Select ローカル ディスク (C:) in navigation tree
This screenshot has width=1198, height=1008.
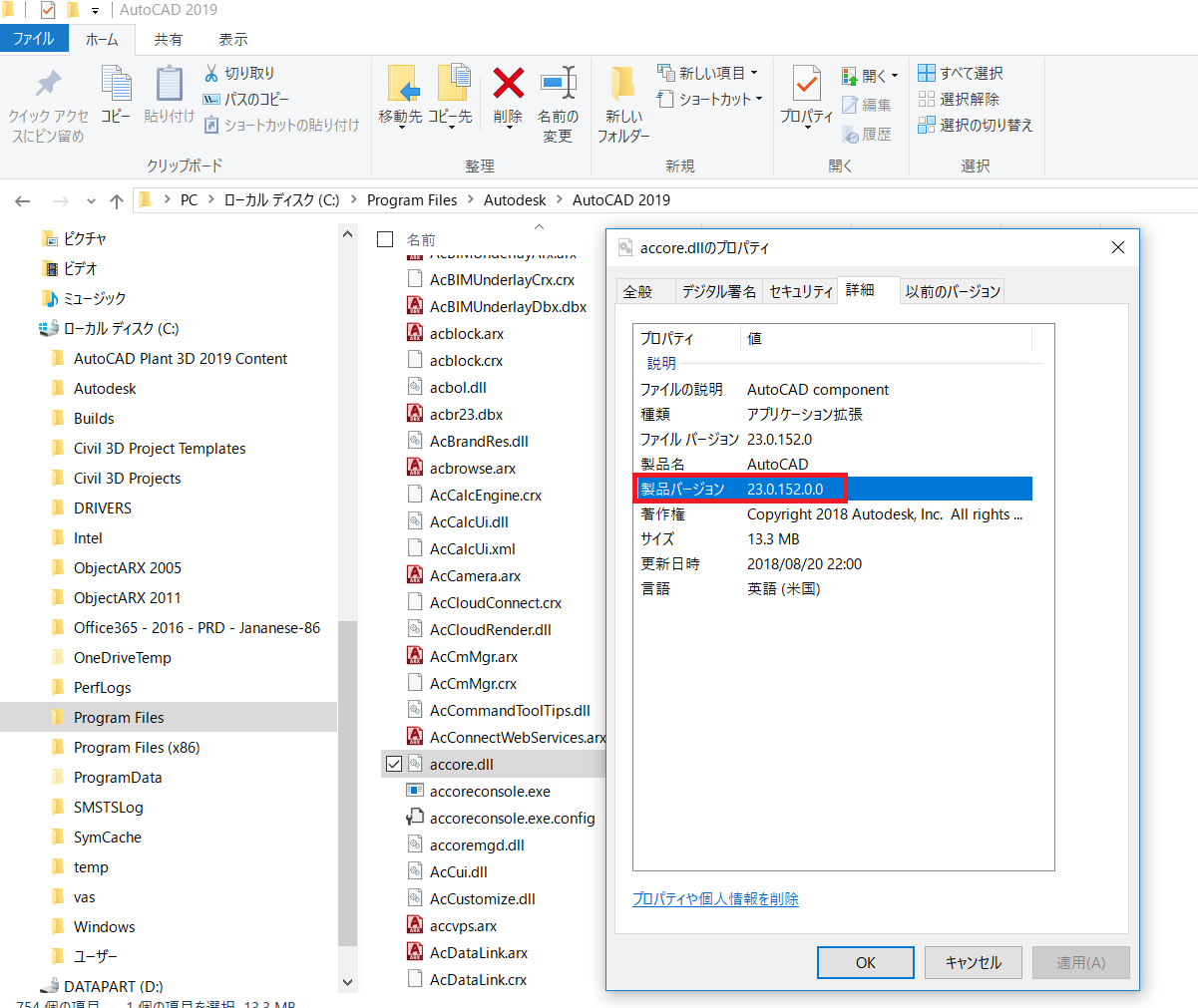121,329
